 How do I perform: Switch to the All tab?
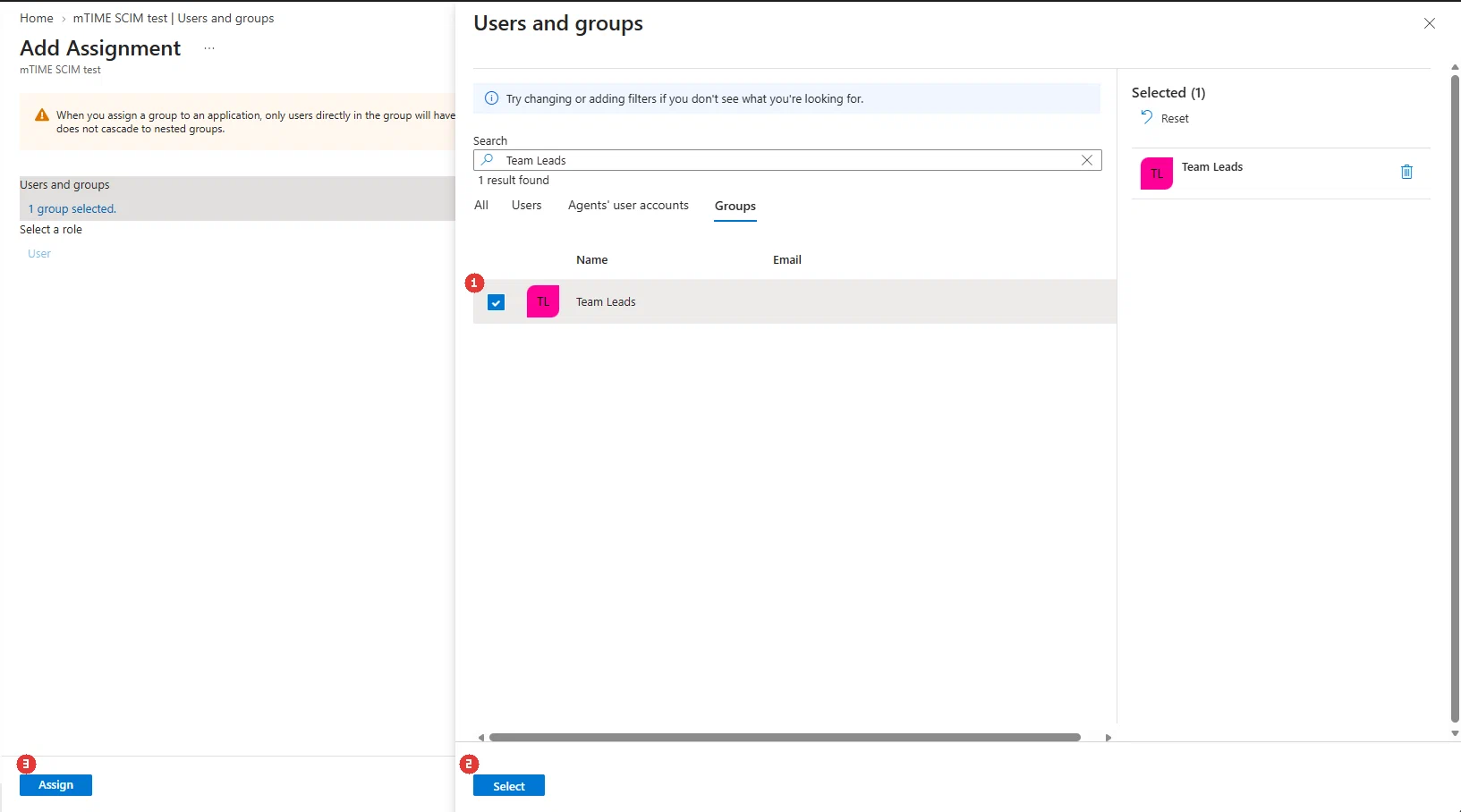(481, 205)
